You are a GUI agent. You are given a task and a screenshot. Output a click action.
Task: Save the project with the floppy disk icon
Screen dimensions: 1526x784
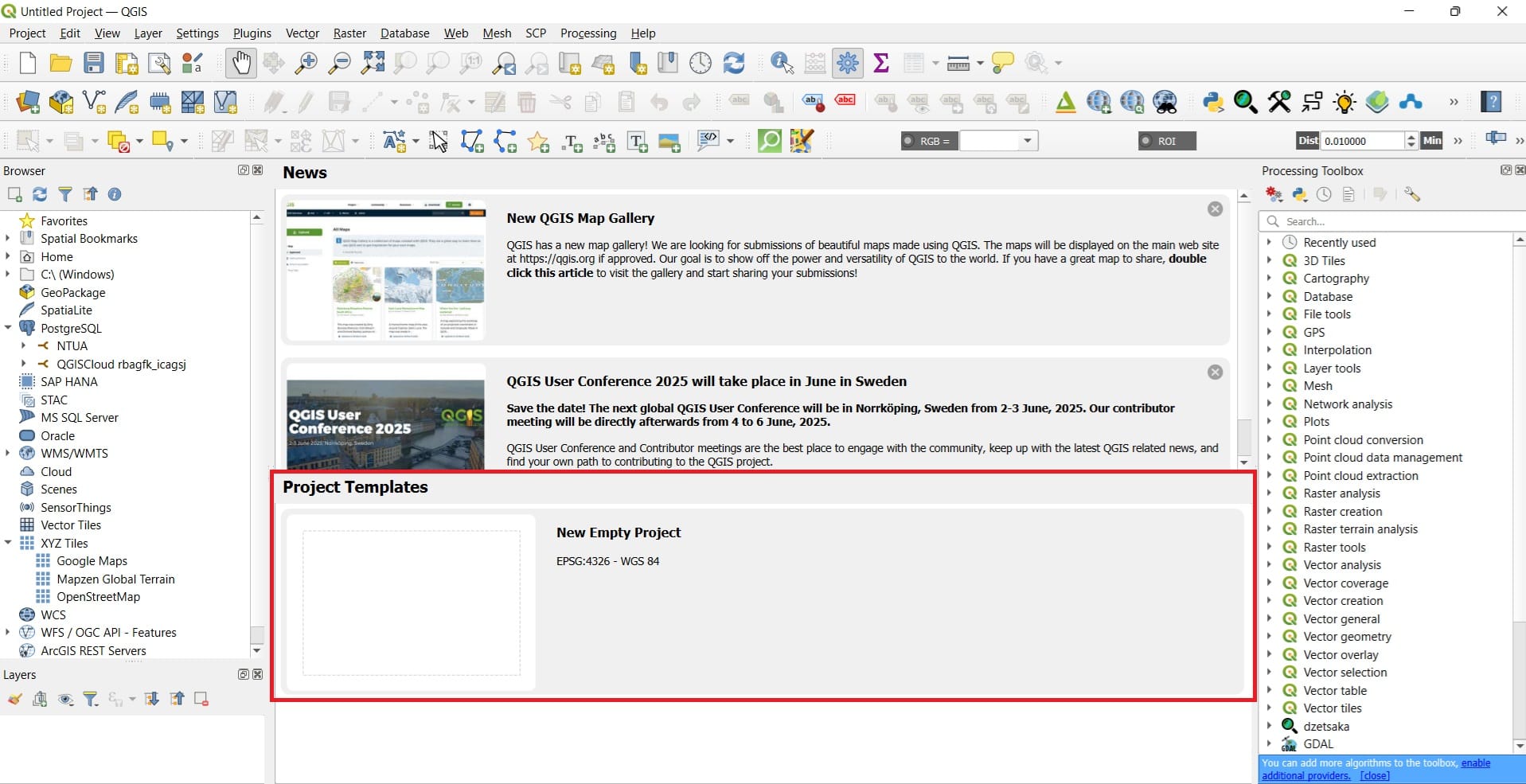tap(94, 63)
